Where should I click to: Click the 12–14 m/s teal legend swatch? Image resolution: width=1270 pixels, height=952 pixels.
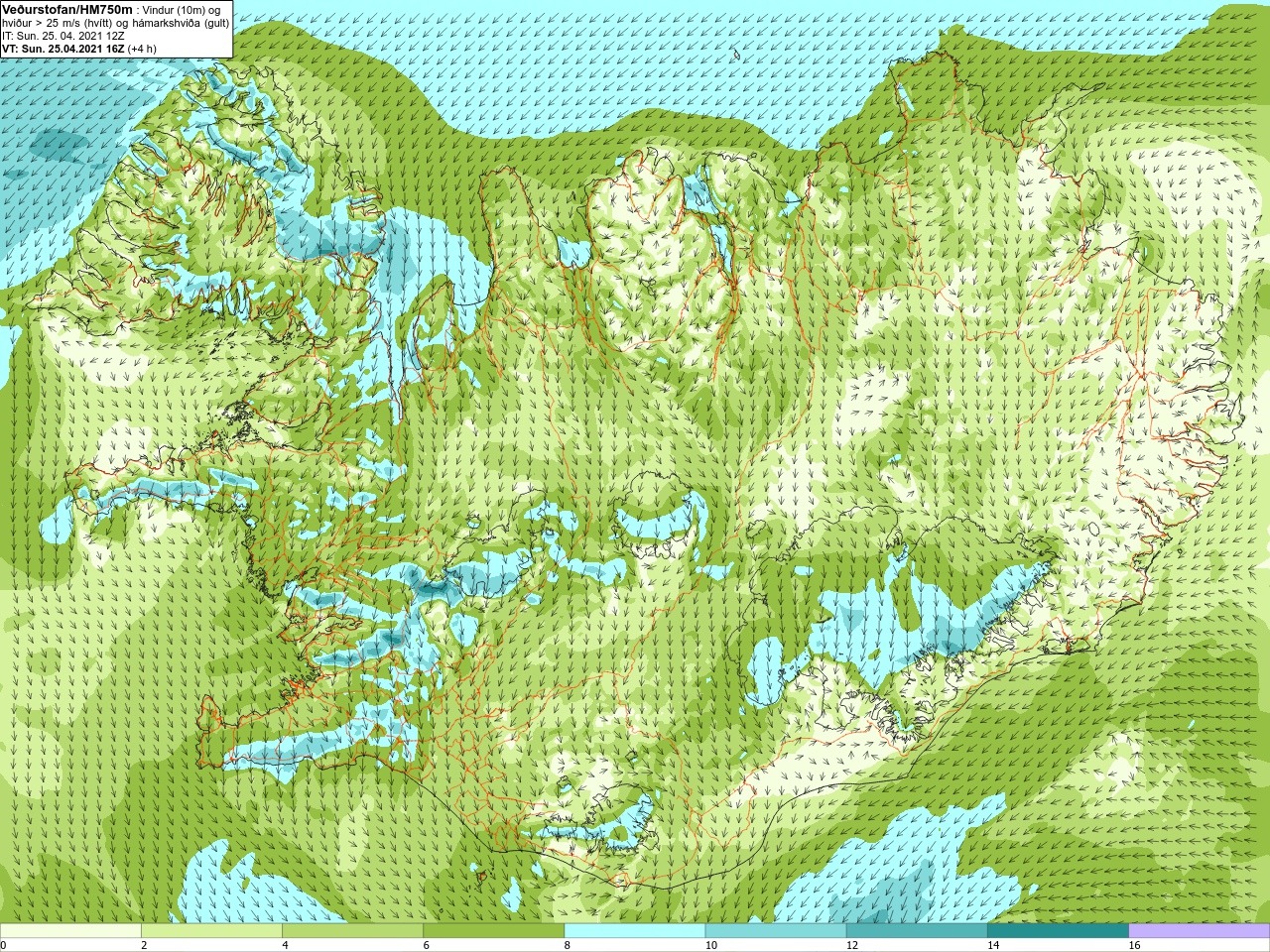[x=917, y=931]
